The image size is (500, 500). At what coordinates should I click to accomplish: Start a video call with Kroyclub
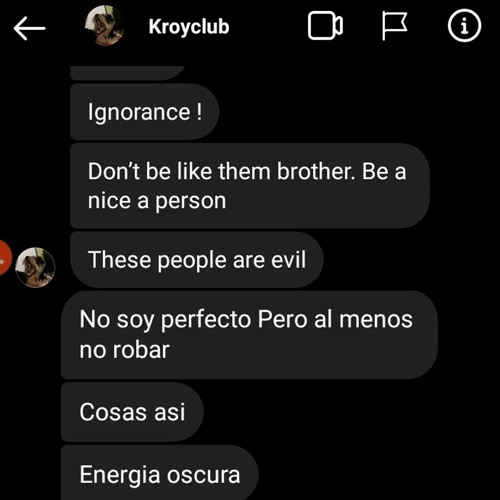click(x=325, y=26)
